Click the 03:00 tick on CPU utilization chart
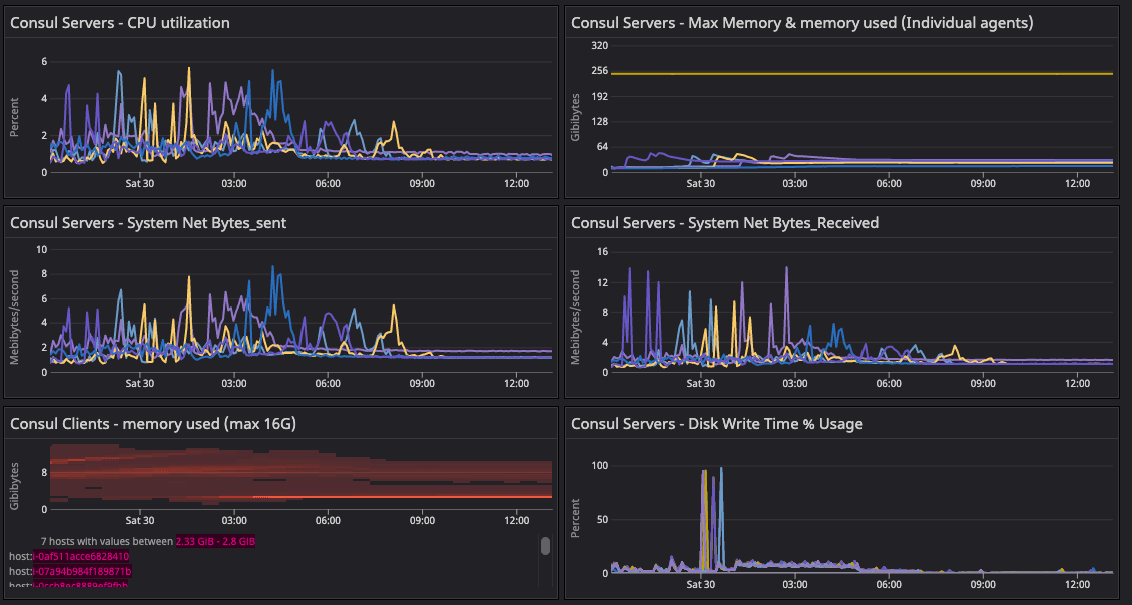This screenshot has width=1132, height=605. click(x=234, y=183)
